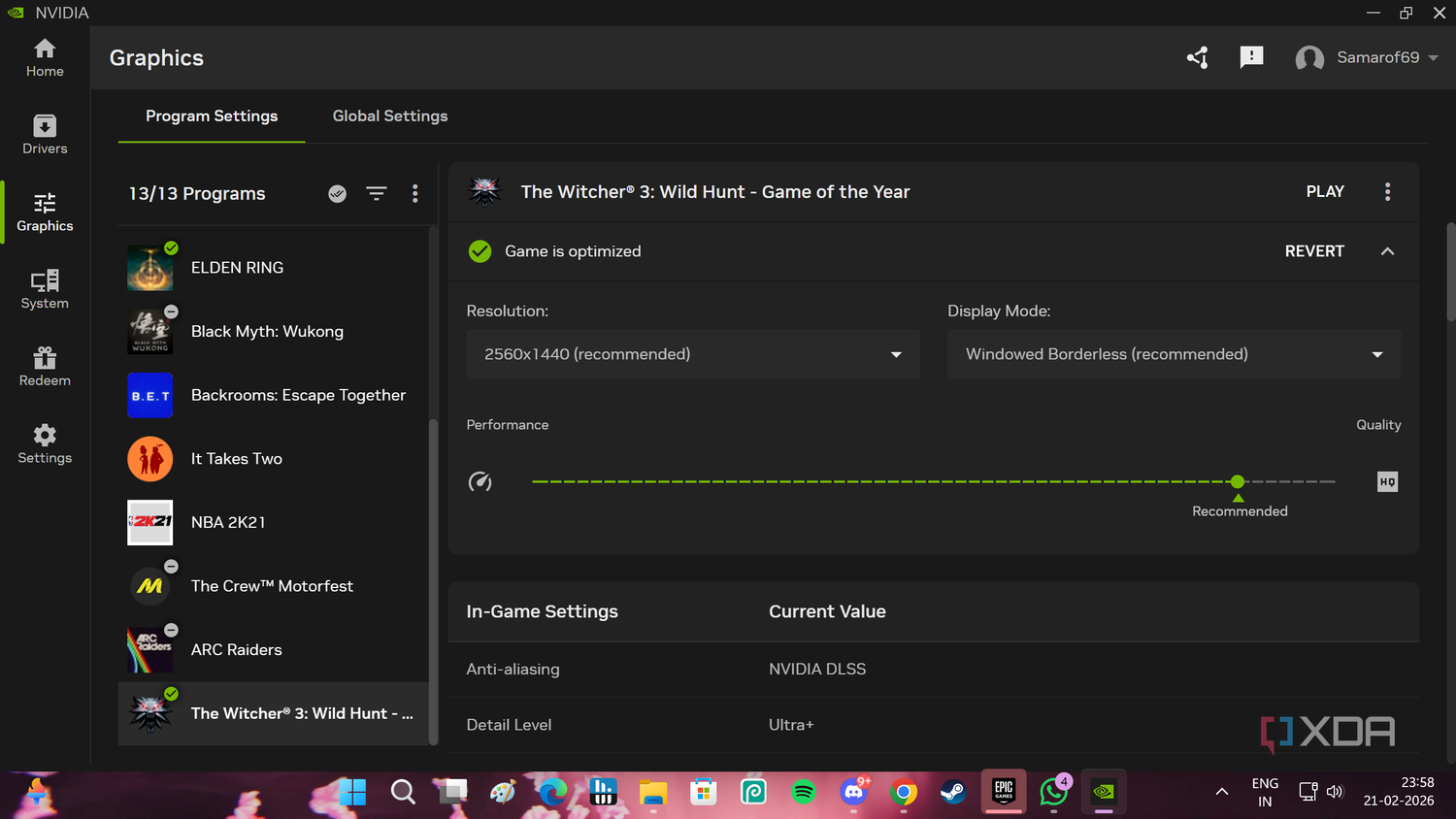
Task: Open Settings in the NVIDIA sidebar
Action: [45, 444]
